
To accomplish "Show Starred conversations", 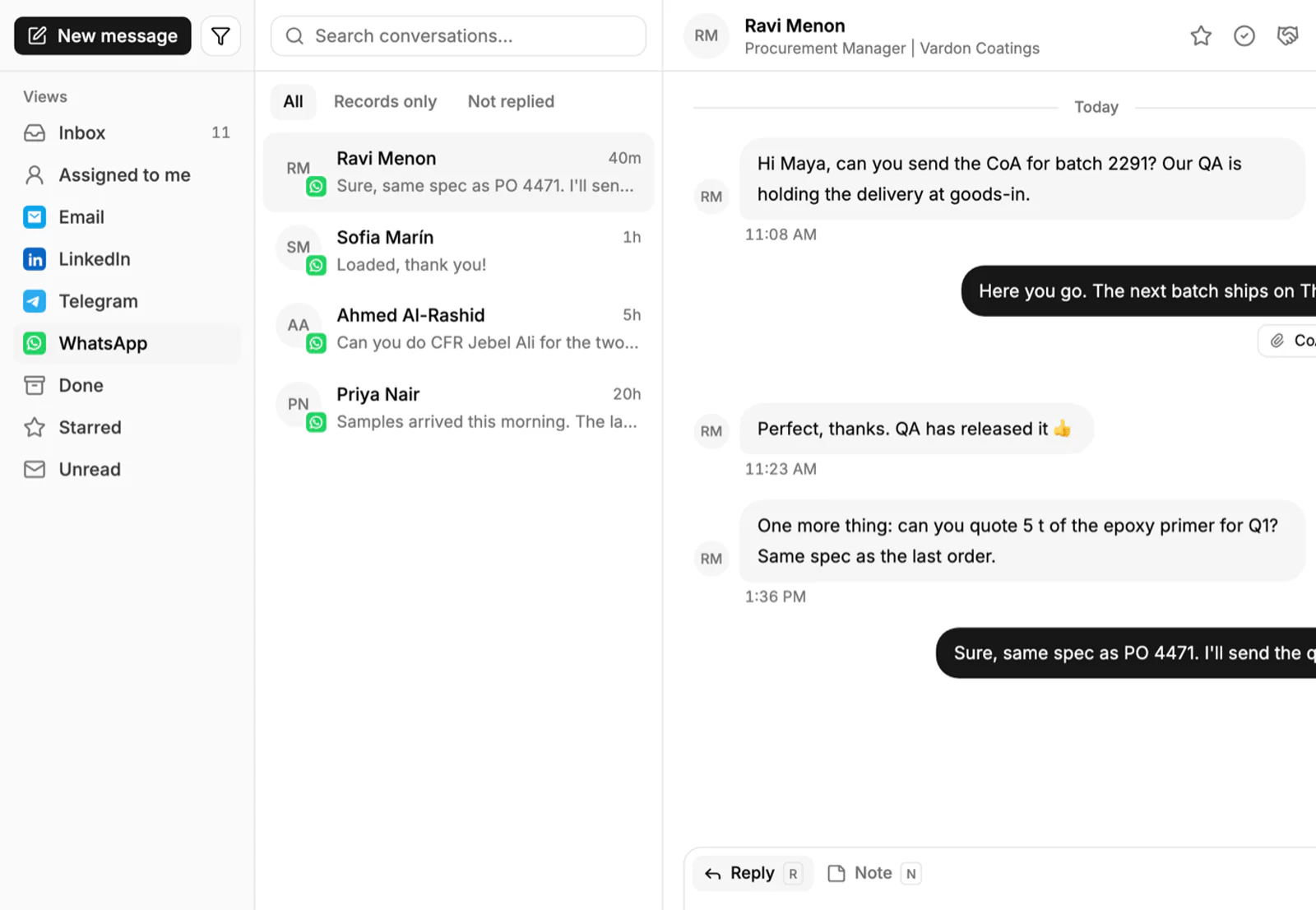I will [x=127, y=427].
